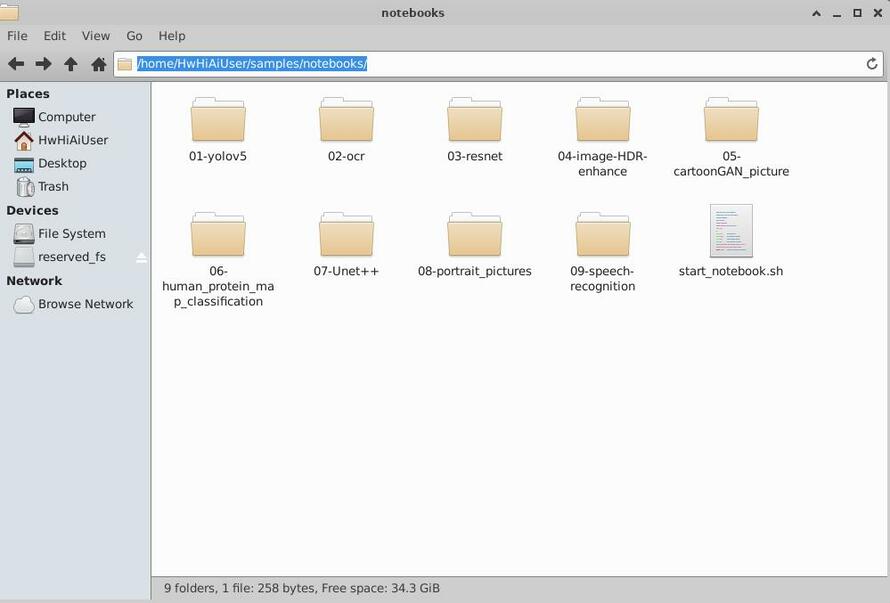
Task: Select the 07-Unet++ folder
Action: point(346,236)
